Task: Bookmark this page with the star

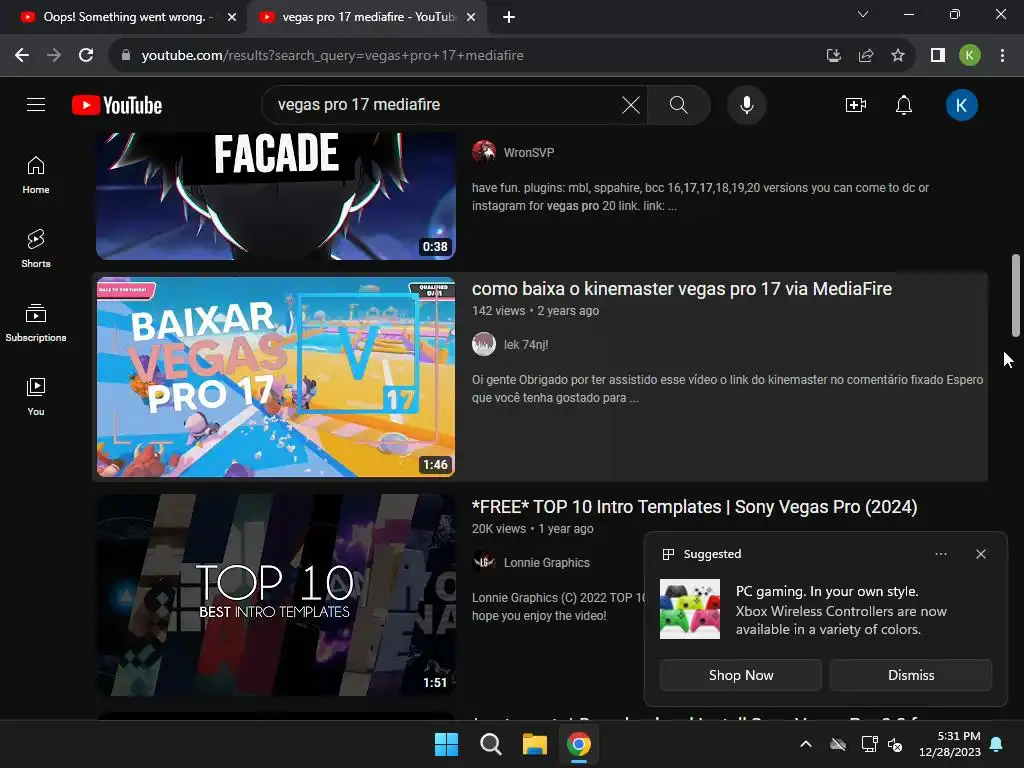Action: pos(898,56)
